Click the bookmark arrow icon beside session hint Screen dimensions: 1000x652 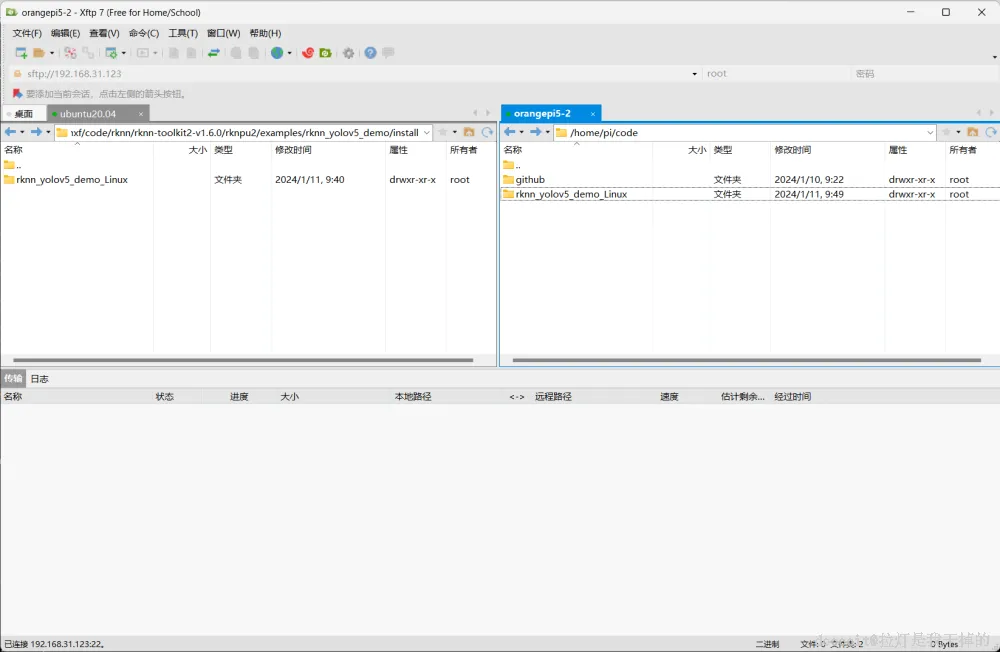tap(17, 94)
